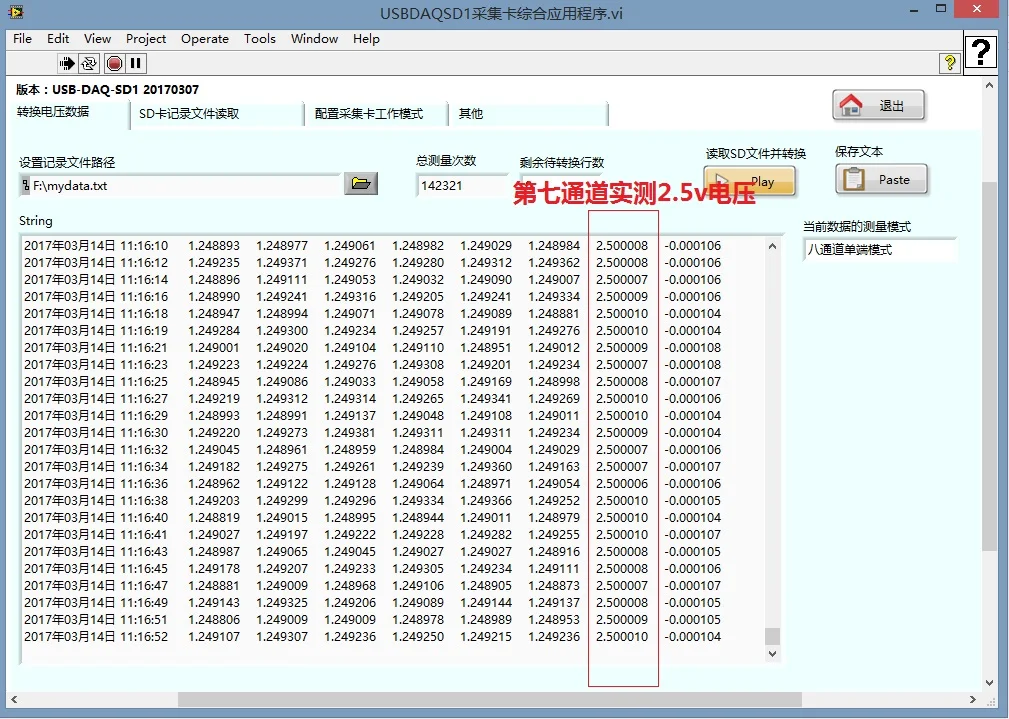Screen dimensions: 1009x719
Task: Open the 其他 tab
Action: [471, 114]
